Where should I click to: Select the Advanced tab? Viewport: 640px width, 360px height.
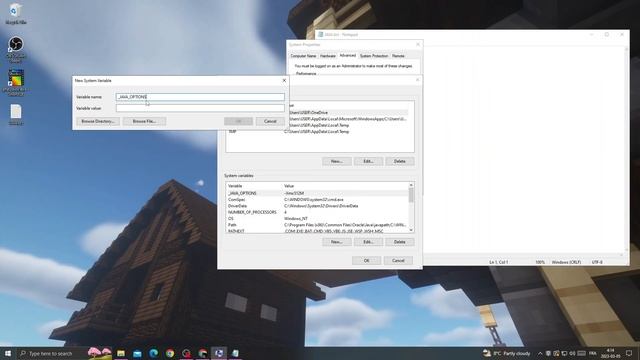click(x=348, y=56)
